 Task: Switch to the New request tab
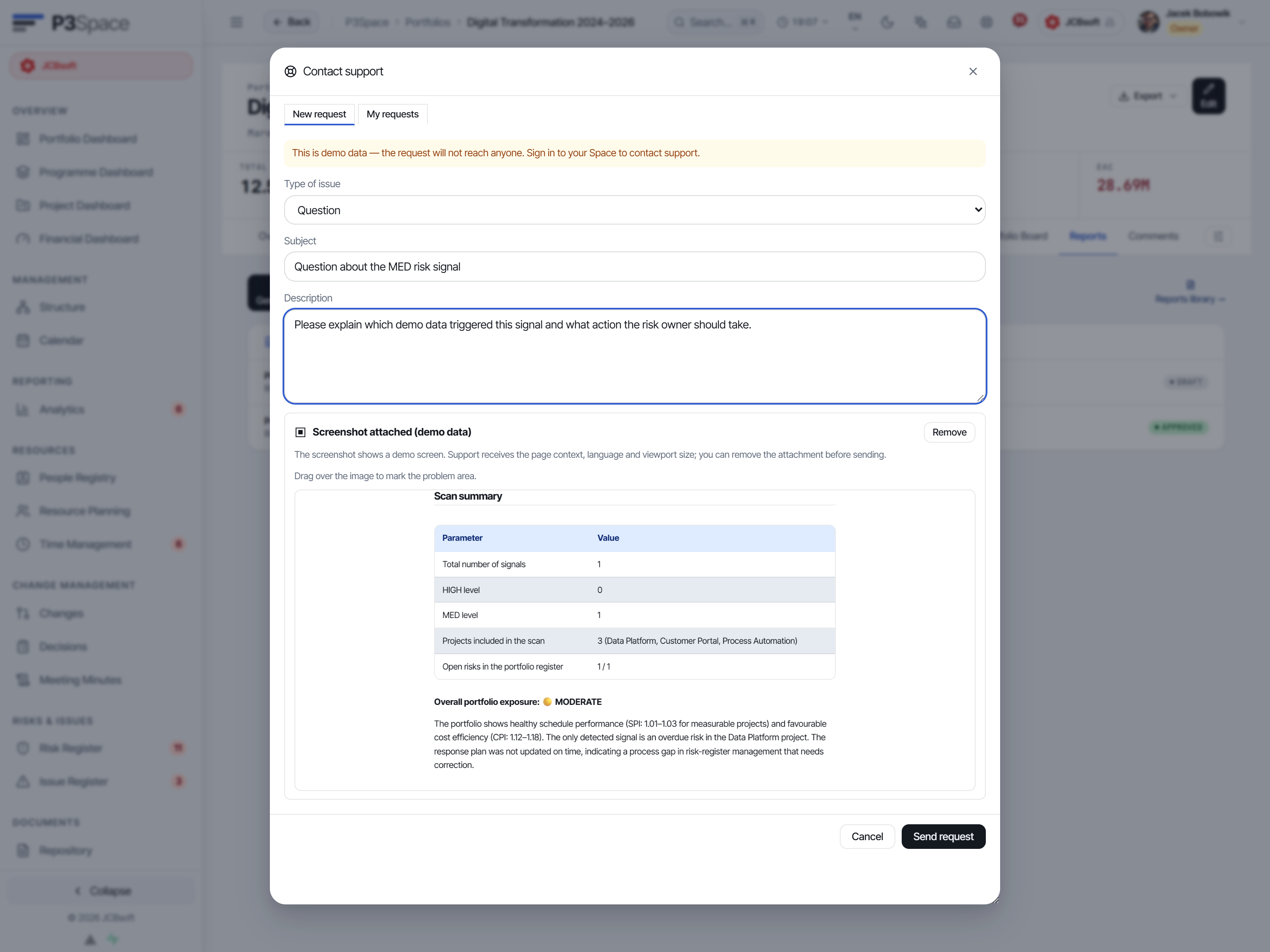319,113
